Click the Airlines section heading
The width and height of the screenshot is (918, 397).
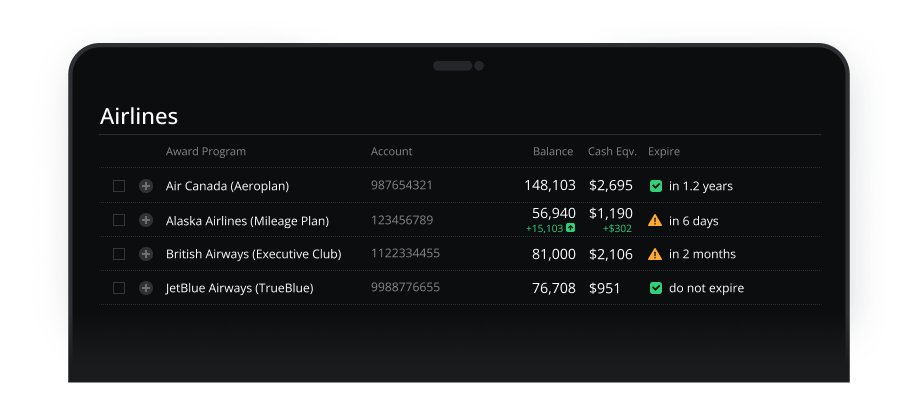[139, 116]
